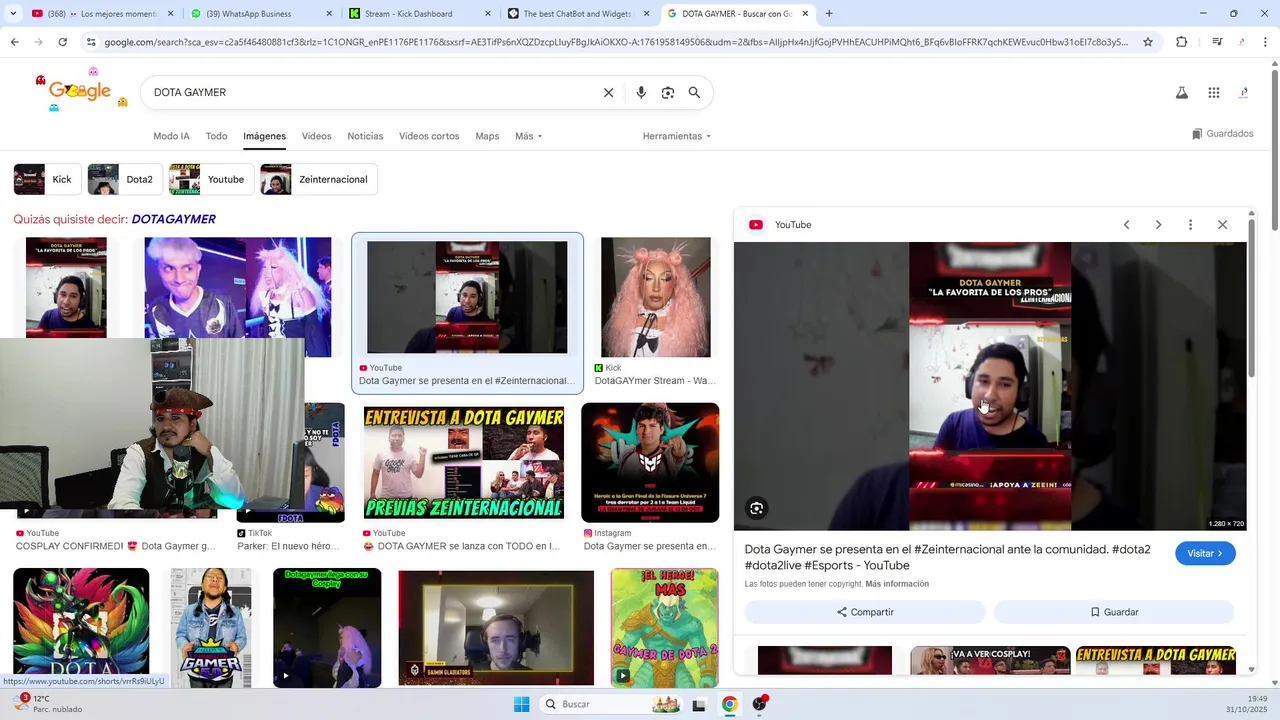Go to next image in preview panel
This screenshot has width=1280, height=720.
[x=1158, y=225]
